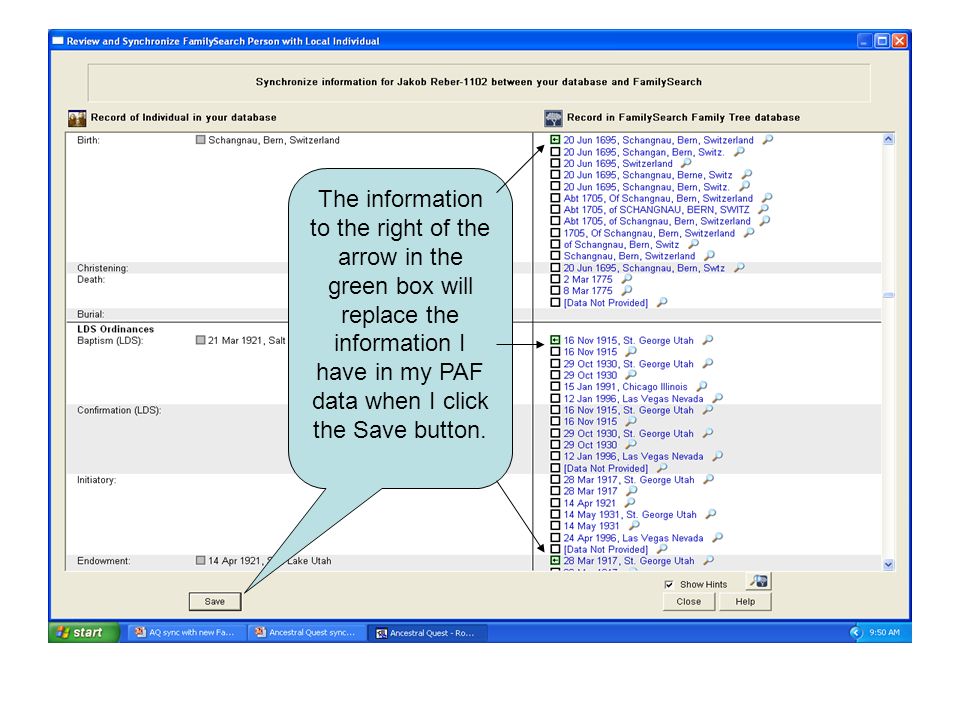960x720 pixels.
Task: Click magnifier beside death '[Data Not Provided]' entry
Action: pyautogui.click(x=662, y=302)
